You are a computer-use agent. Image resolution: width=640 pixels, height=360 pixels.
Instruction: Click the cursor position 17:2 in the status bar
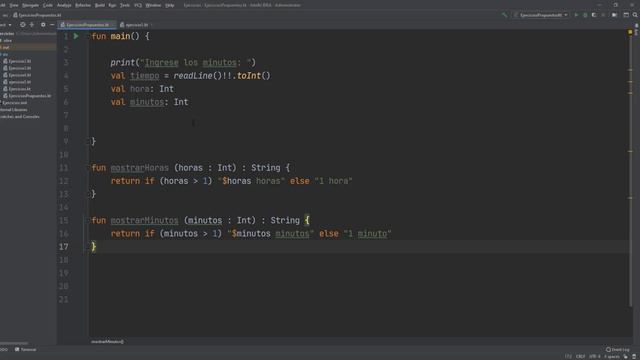pyautogui.click(x=568, y=356)
